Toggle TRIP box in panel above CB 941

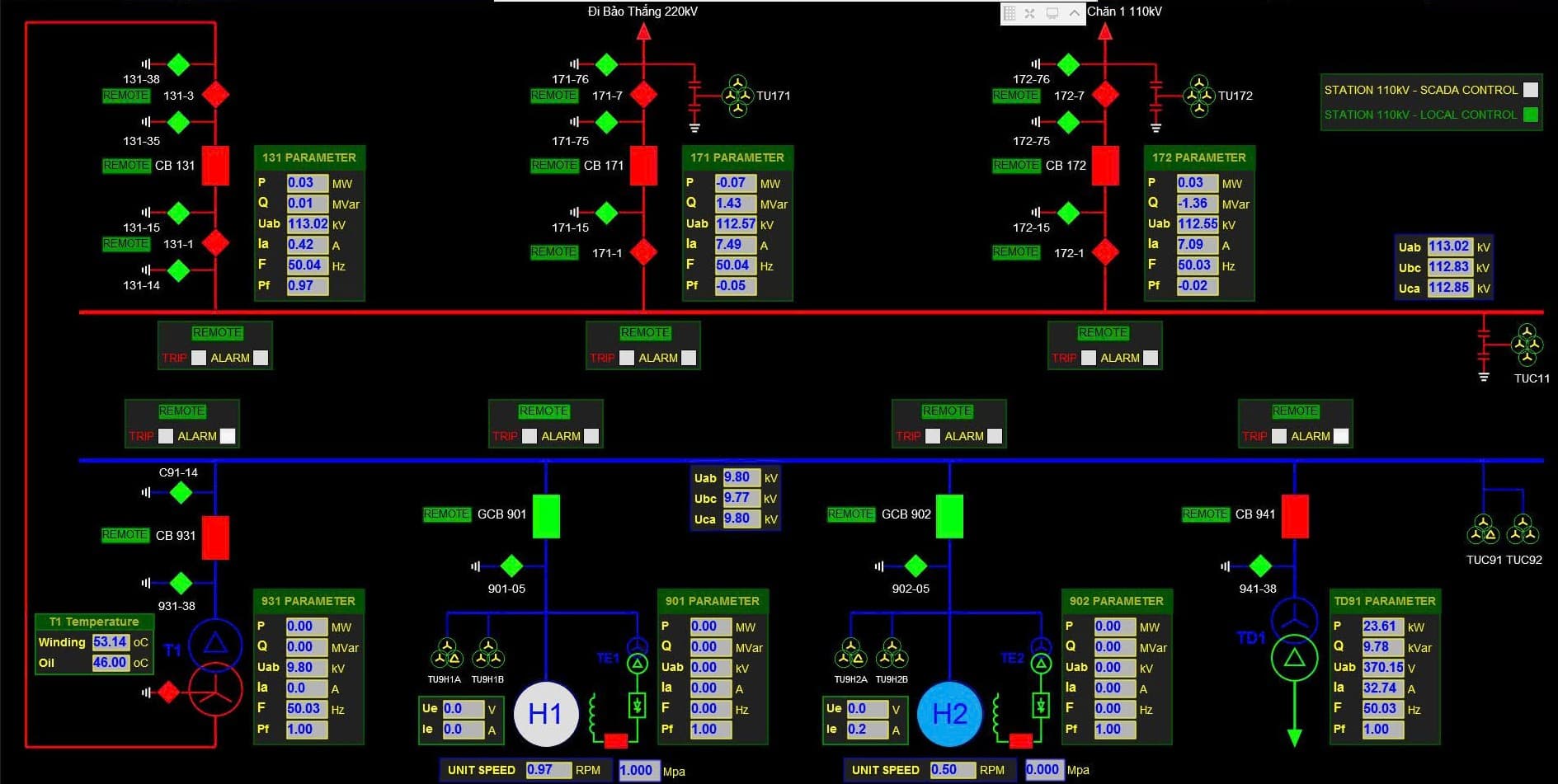1278,436
